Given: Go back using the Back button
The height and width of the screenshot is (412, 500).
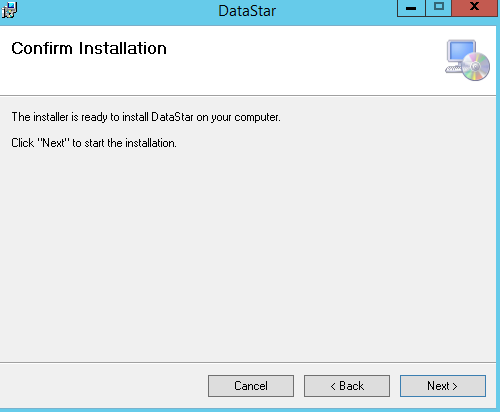Looking at the screenshot, I should click(x=347, y=386).
